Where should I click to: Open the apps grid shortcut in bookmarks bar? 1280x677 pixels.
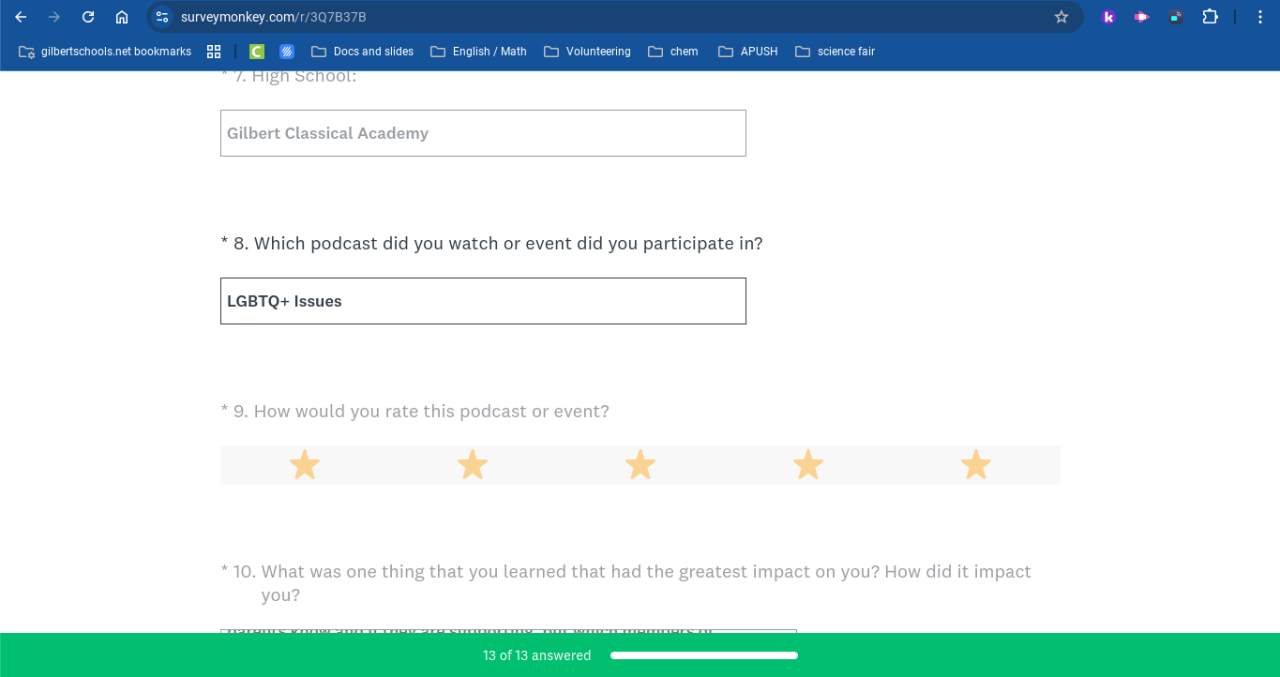point(214,51)
